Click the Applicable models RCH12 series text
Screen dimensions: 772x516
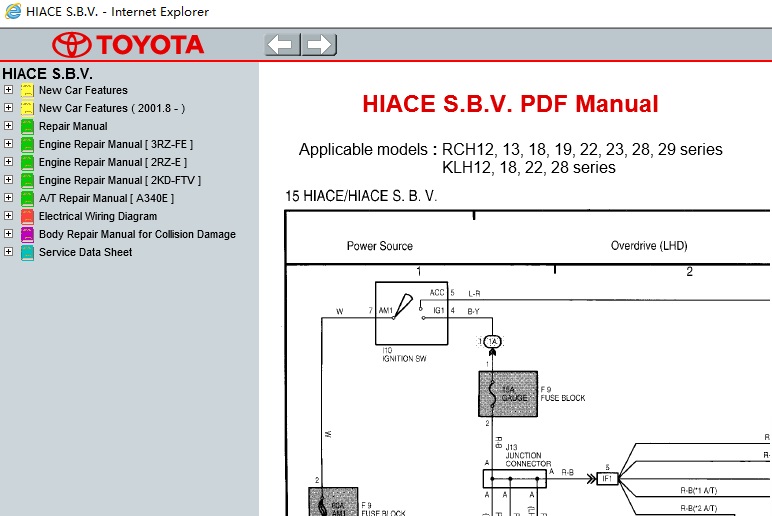(511, 149)
